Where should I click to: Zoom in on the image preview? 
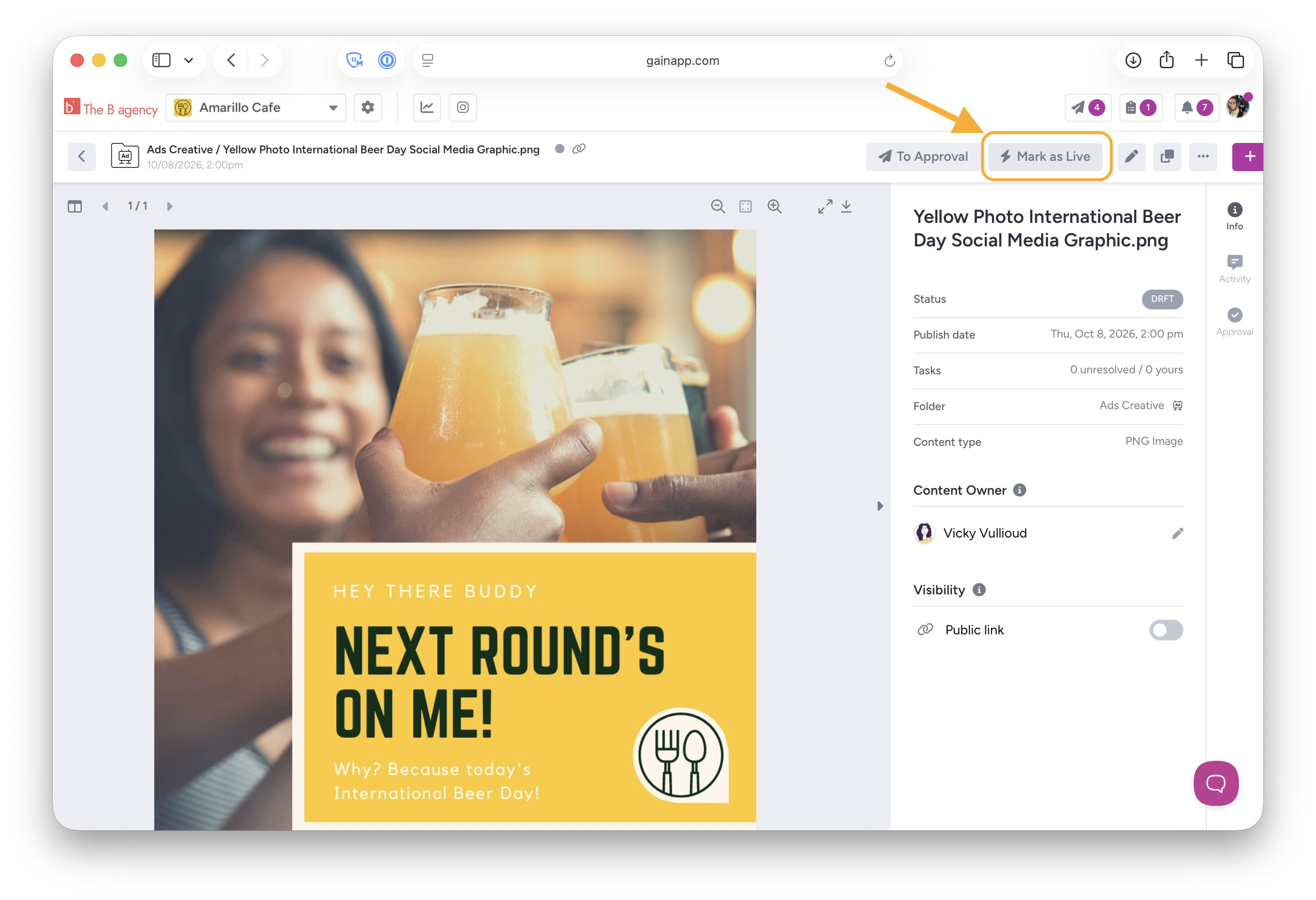pyautogui.click(x=774, y=206)
